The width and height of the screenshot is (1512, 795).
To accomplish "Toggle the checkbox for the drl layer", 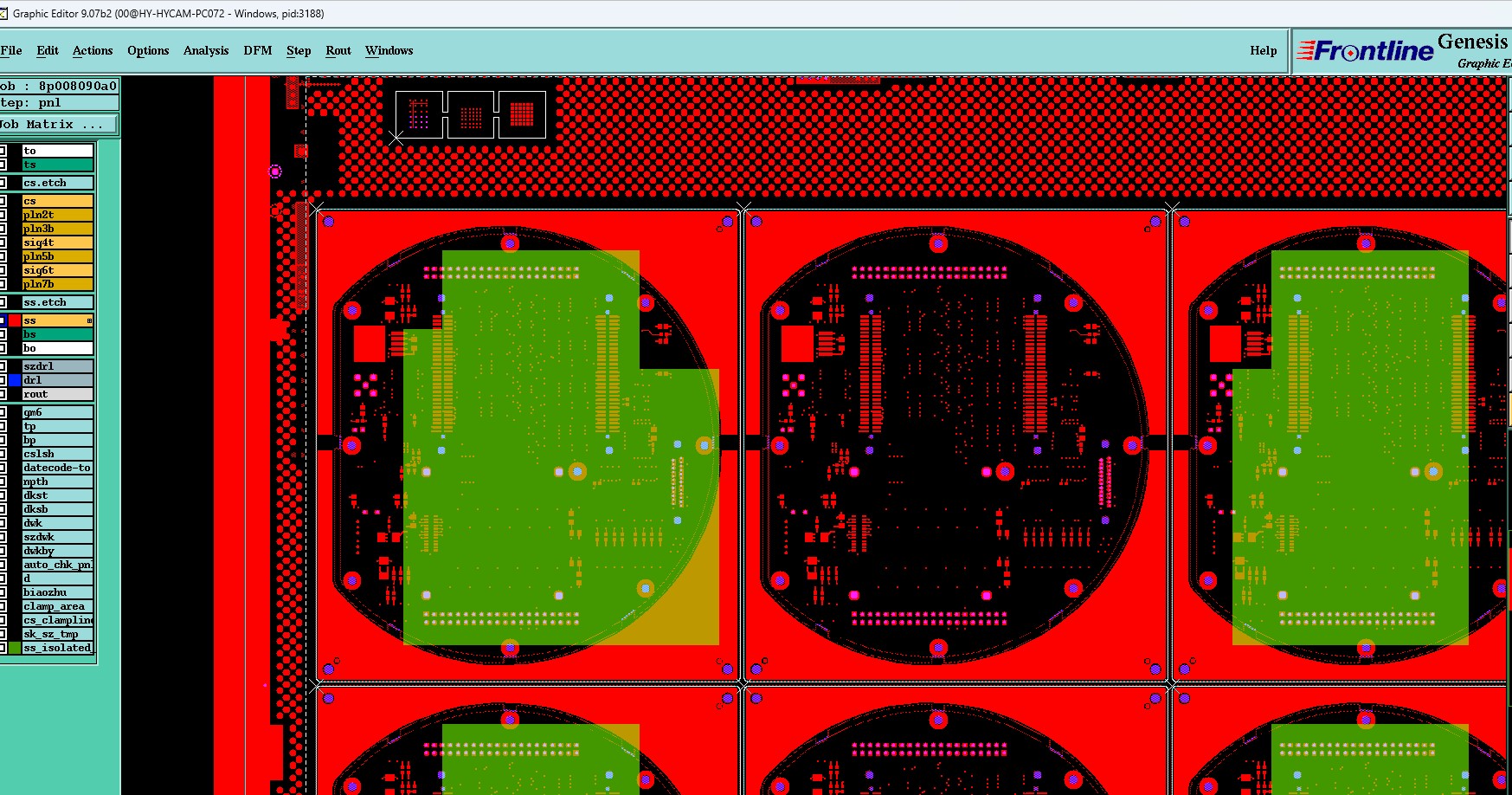I will pyautogui.click(x=3, y=380).
